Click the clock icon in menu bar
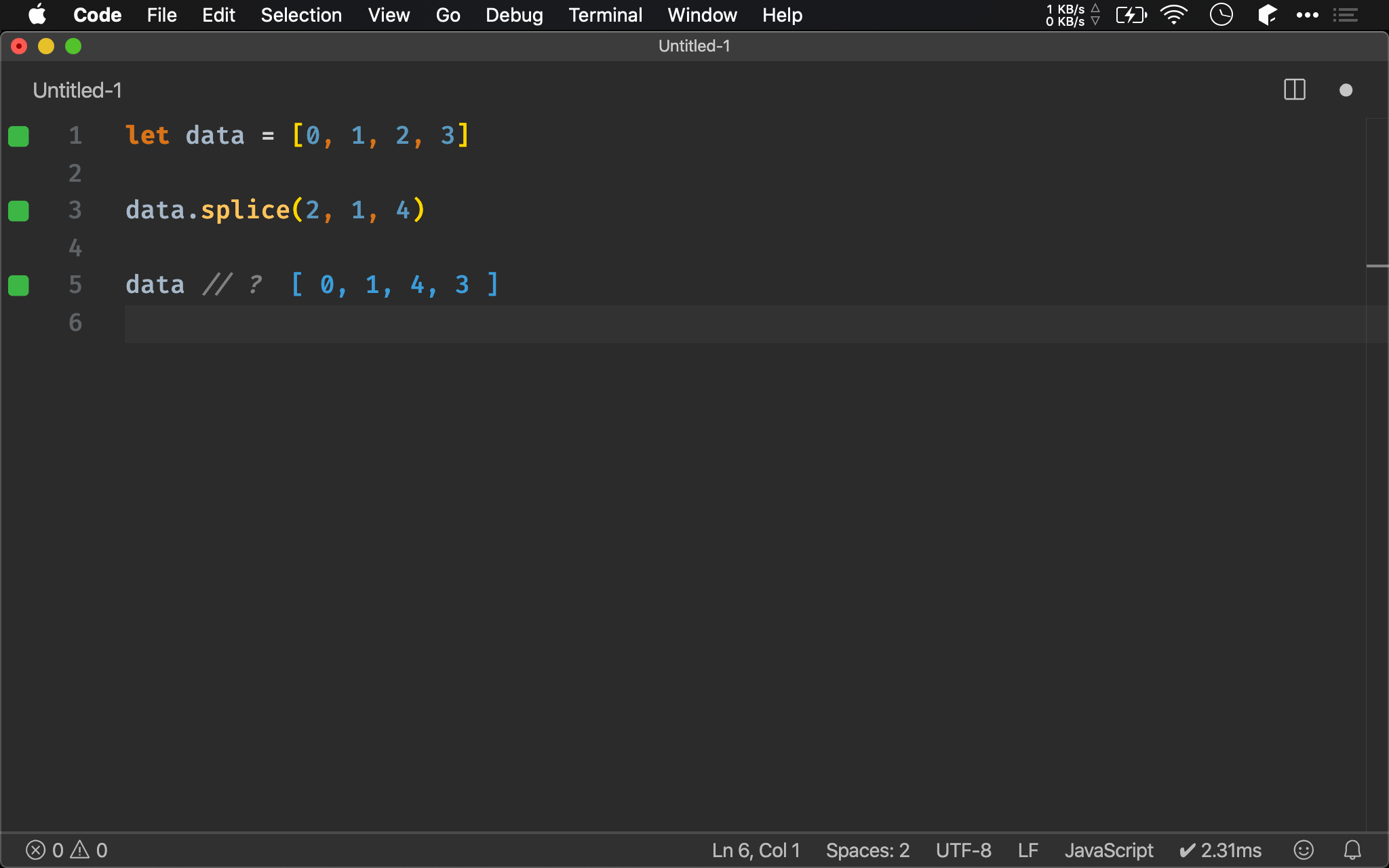The height and width of the screenshot is (868, 1389). pyautogui.click(x=1222, y=15)
